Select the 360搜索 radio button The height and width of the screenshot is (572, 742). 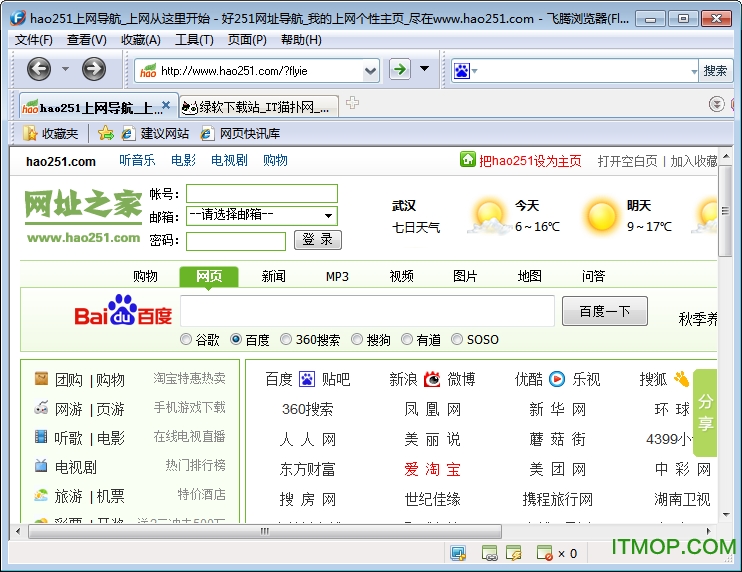[x=286, y=339]
